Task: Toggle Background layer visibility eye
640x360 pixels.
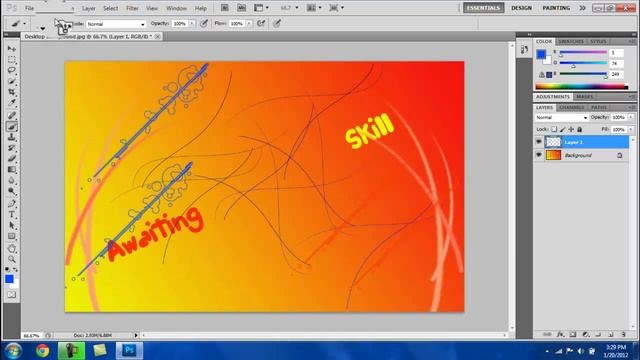Action: tap(539, 155)
